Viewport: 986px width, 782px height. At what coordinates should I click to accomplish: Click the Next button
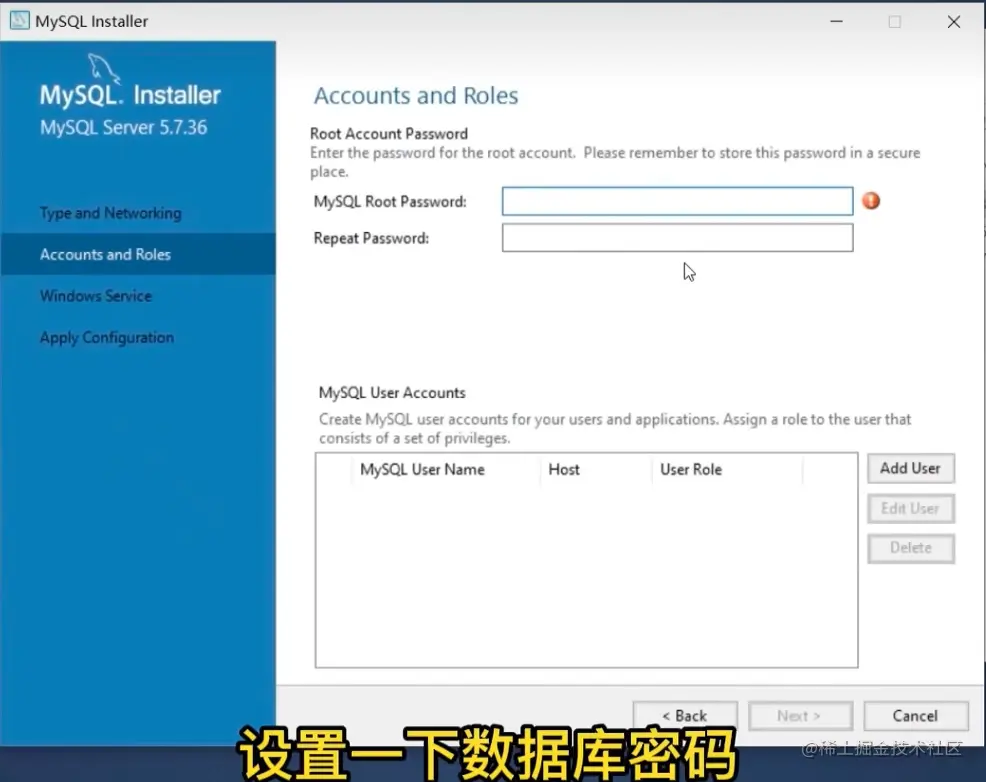[800, 716]
